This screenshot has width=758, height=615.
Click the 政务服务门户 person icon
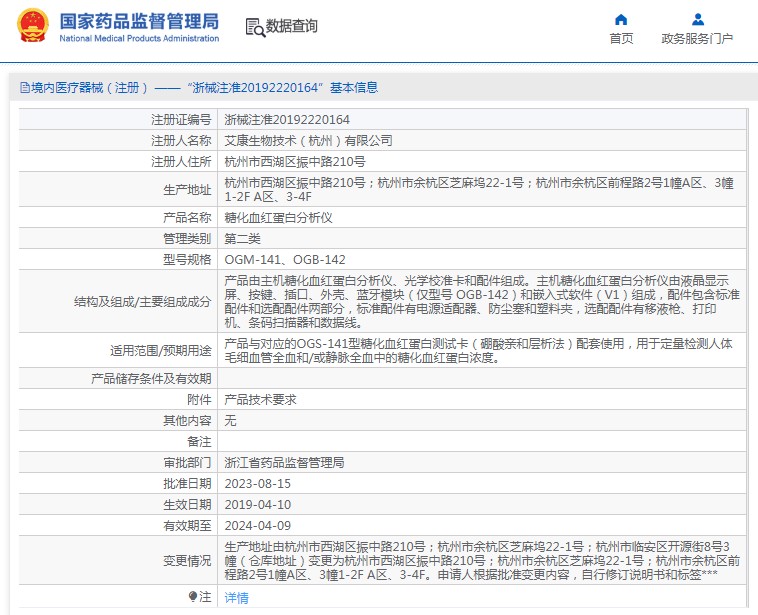(x=697, y=19)
